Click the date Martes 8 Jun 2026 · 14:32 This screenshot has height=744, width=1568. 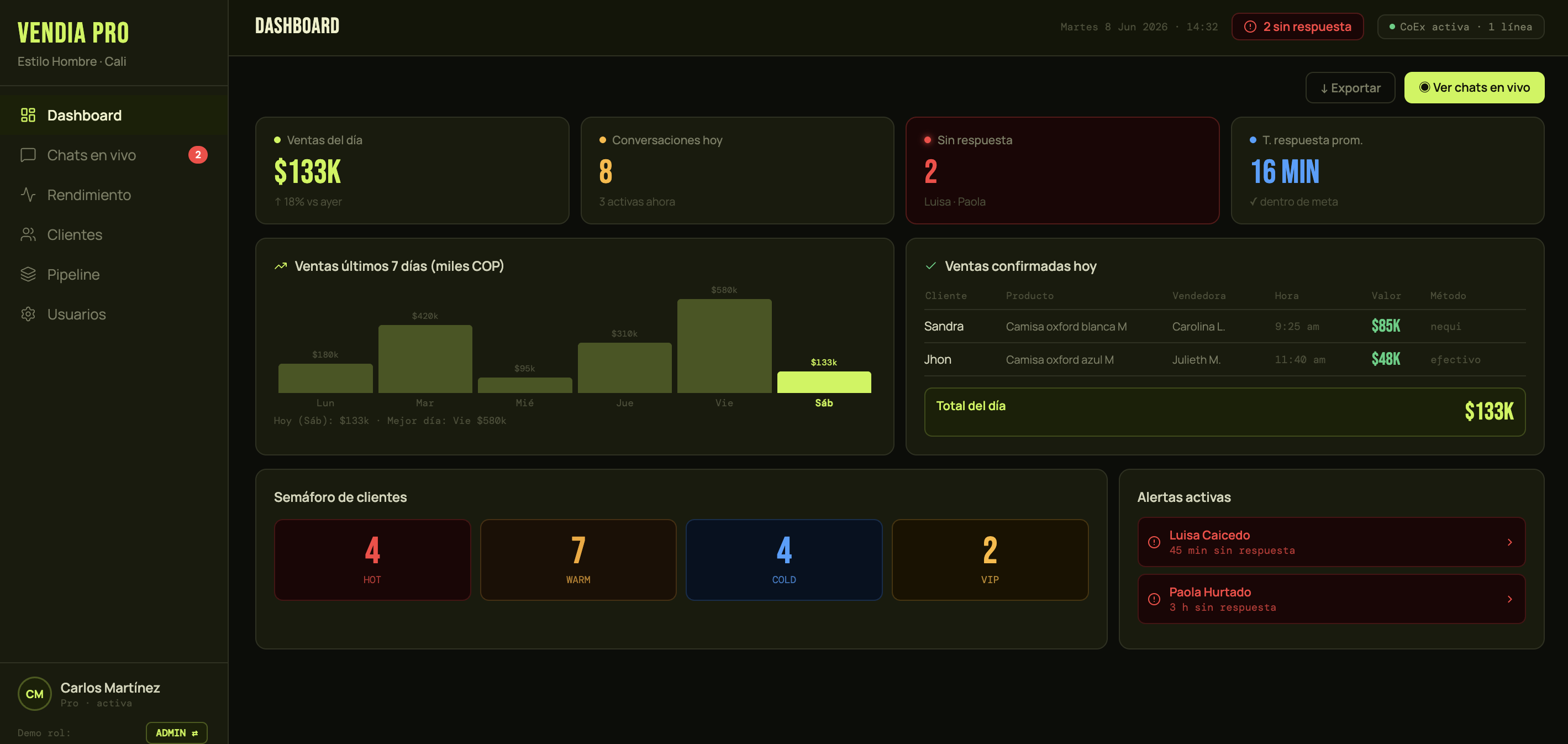(x=1139, y=27)
